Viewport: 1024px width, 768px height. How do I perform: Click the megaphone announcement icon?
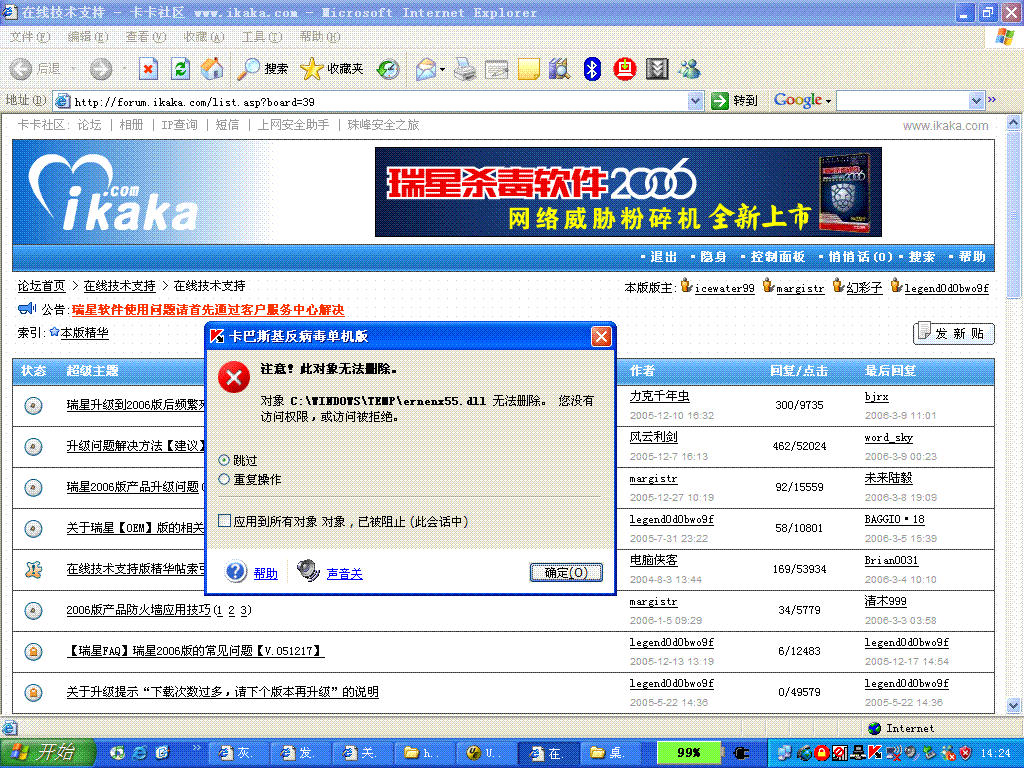pyautogui.click(x=27, y=308)
